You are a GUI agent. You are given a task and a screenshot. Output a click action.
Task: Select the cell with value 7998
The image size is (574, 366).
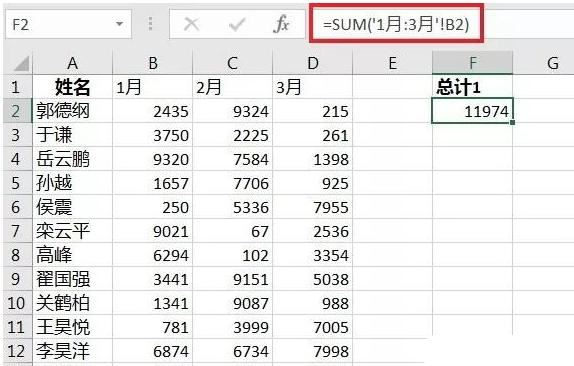click(313, 351)
